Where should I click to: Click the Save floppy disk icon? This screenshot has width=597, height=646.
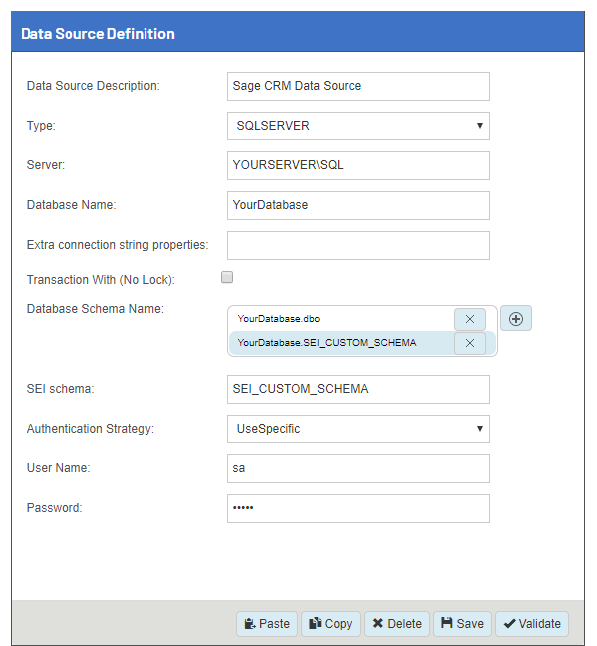click(447, 623)
